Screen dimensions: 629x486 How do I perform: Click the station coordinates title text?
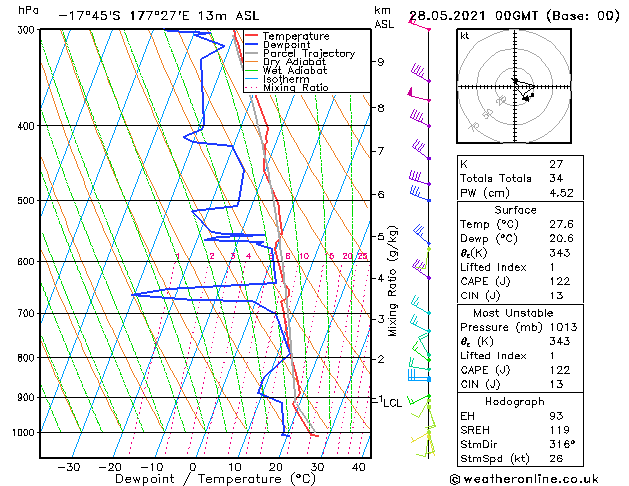pyautogui.click(x=159, y=16)
